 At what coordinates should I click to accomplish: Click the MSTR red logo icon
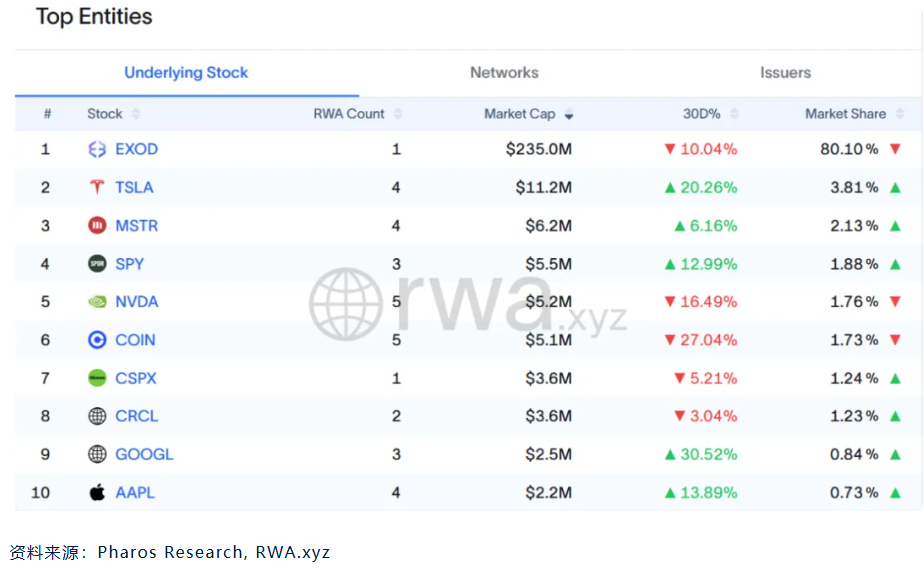pyautogui.click(x=97, y=226)
